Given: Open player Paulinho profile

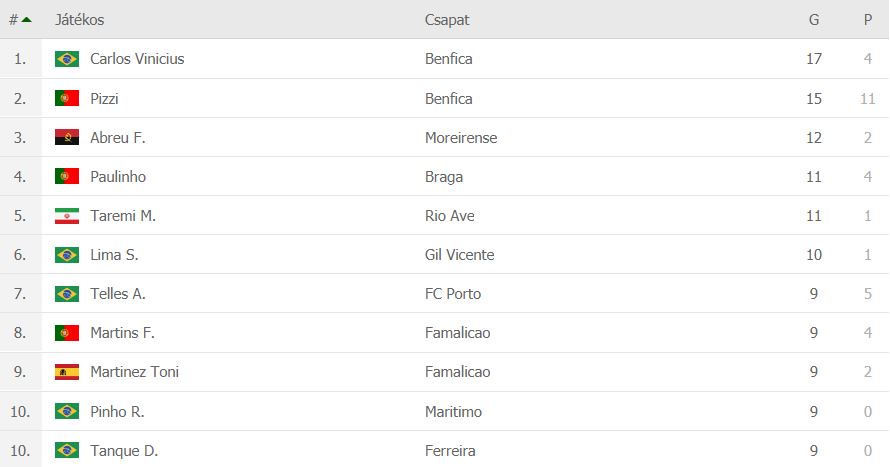Looking at the screenshot, I should tap(118, 176).
